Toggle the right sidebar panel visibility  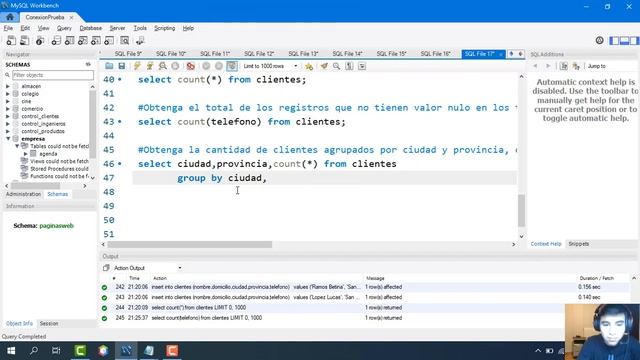(634, 40)
